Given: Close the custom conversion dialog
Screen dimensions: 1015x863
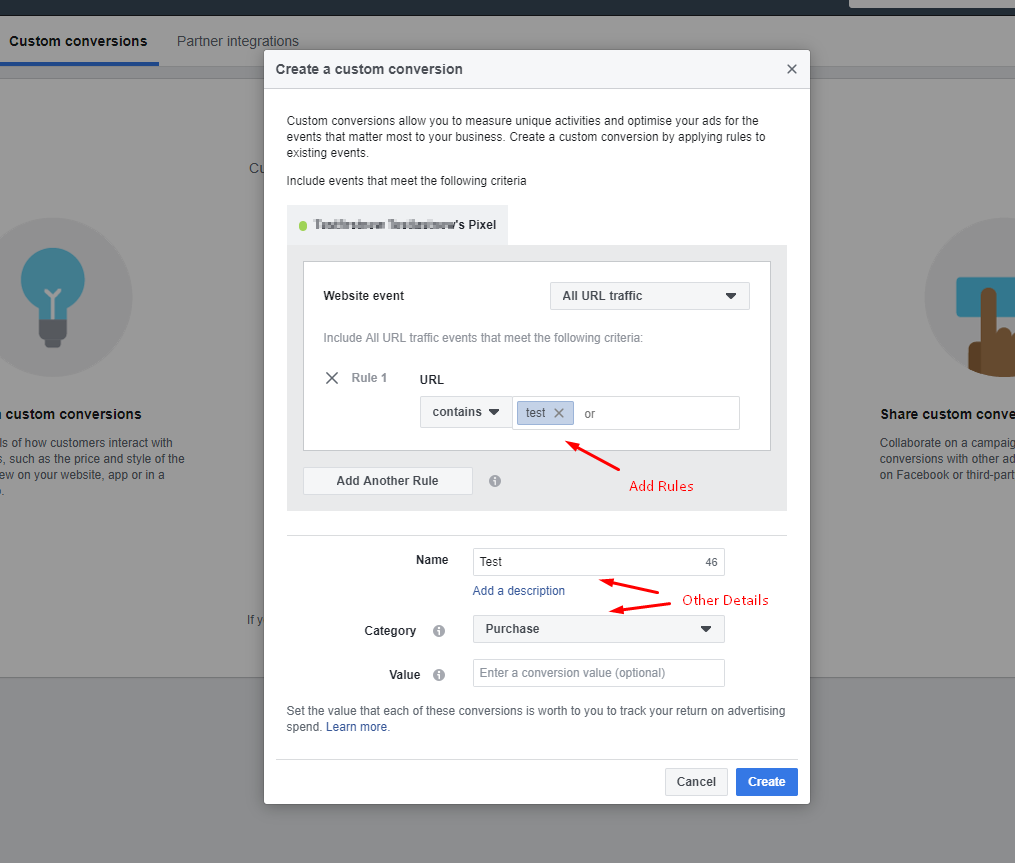Looking at the screenshot, I should tap(791, 70).
